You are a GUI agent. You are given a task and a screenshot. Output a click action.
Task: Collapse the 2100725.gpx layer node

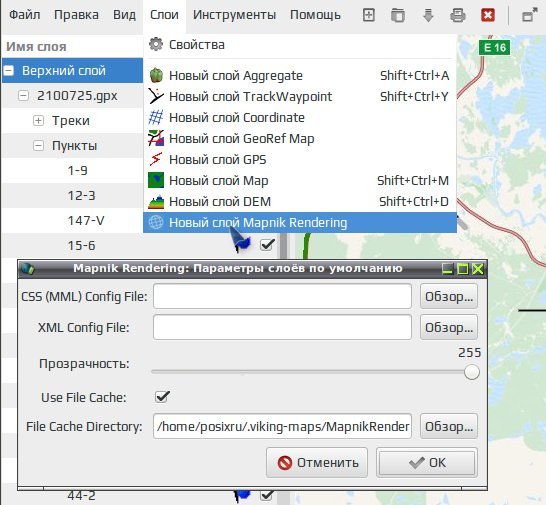pos(23,95)
